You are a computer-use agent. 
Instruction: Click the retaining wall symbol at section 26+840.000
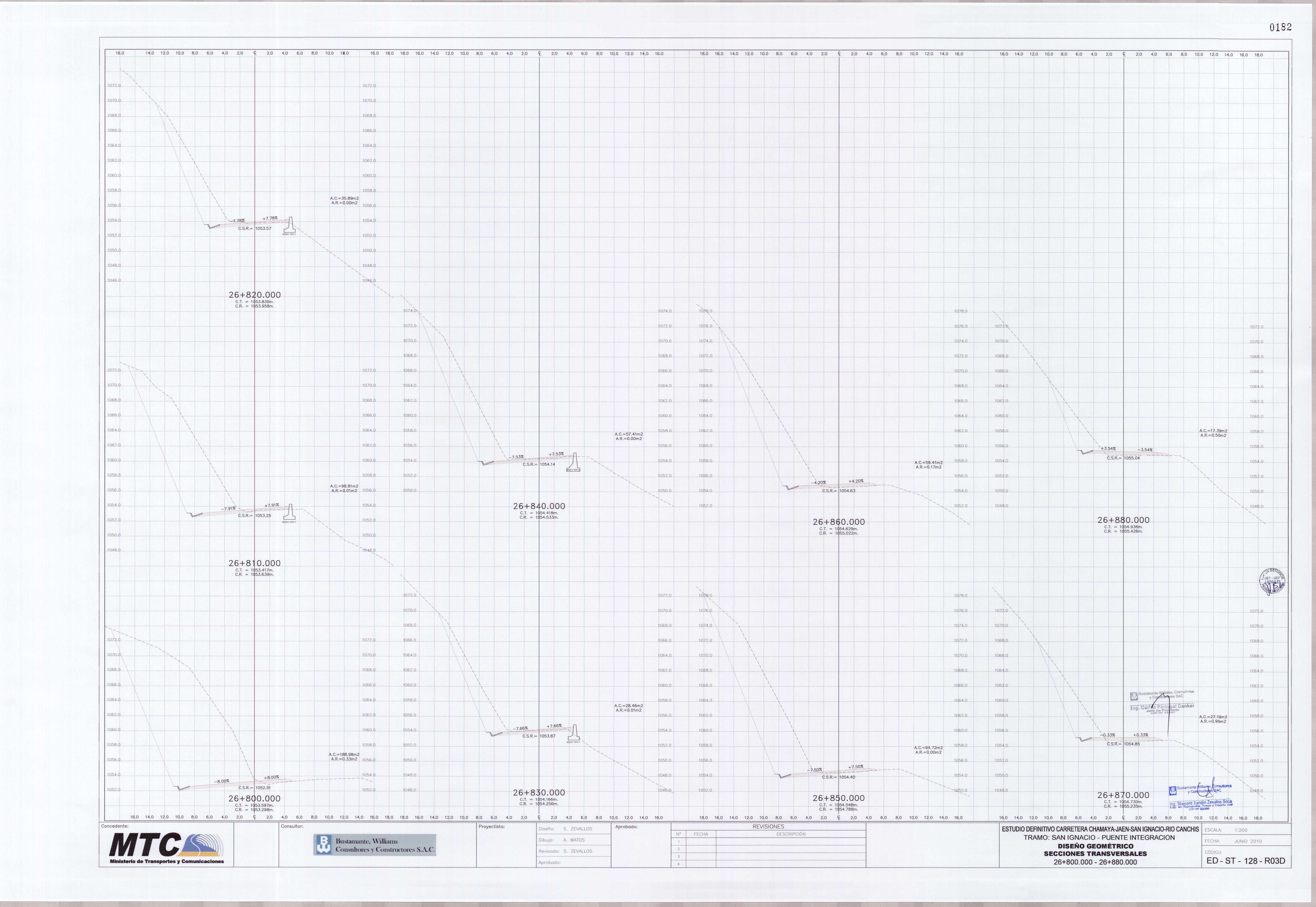coord(574,462)
